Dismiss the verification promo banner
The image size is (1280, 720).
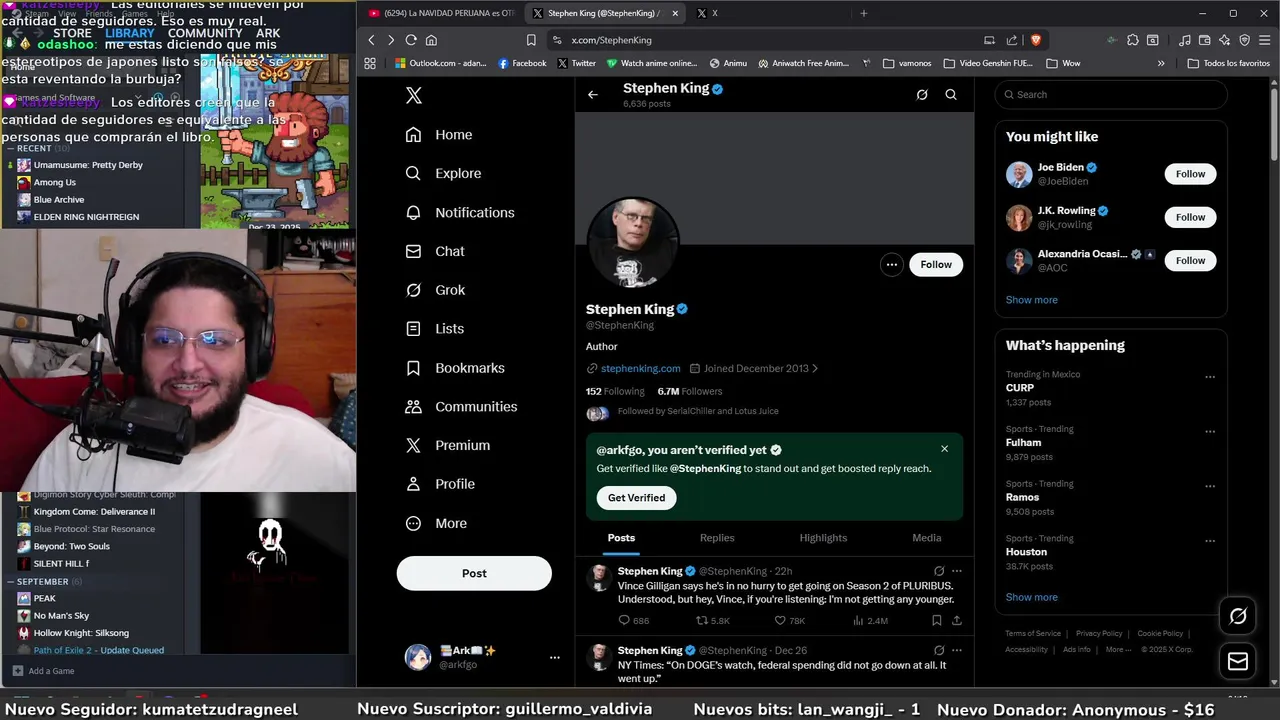point(945,449)
